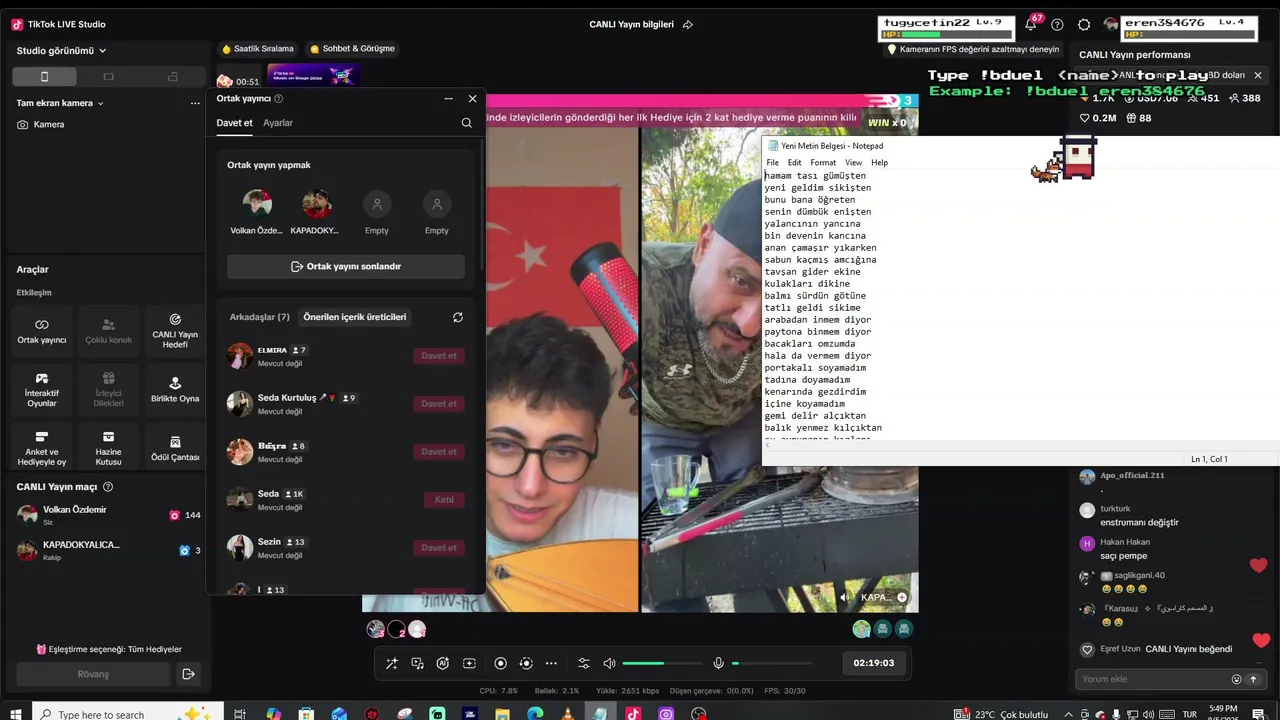The width and height of the screenshot is (1280, 720).
Task: Open the Birlikte Oyna tool
Action: pyautogui.click(x=175, y=390)
